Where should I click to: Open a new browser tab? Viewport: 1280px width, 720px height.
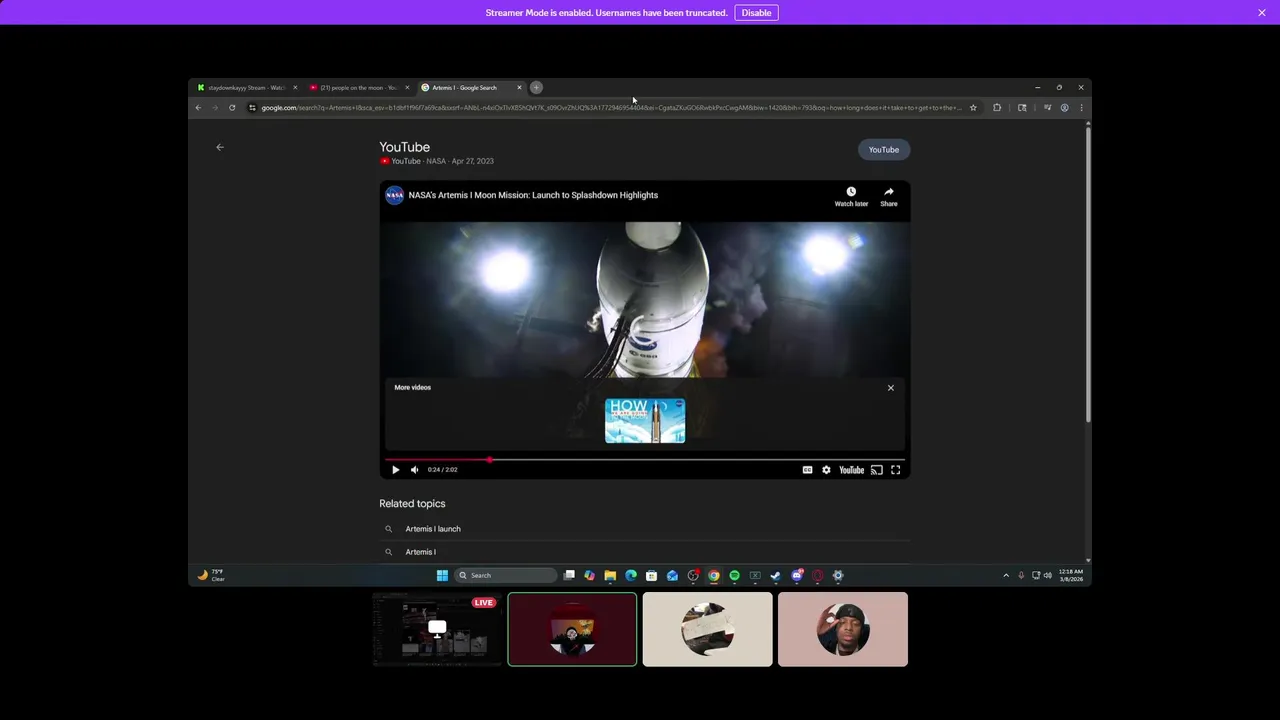(536, 88)
